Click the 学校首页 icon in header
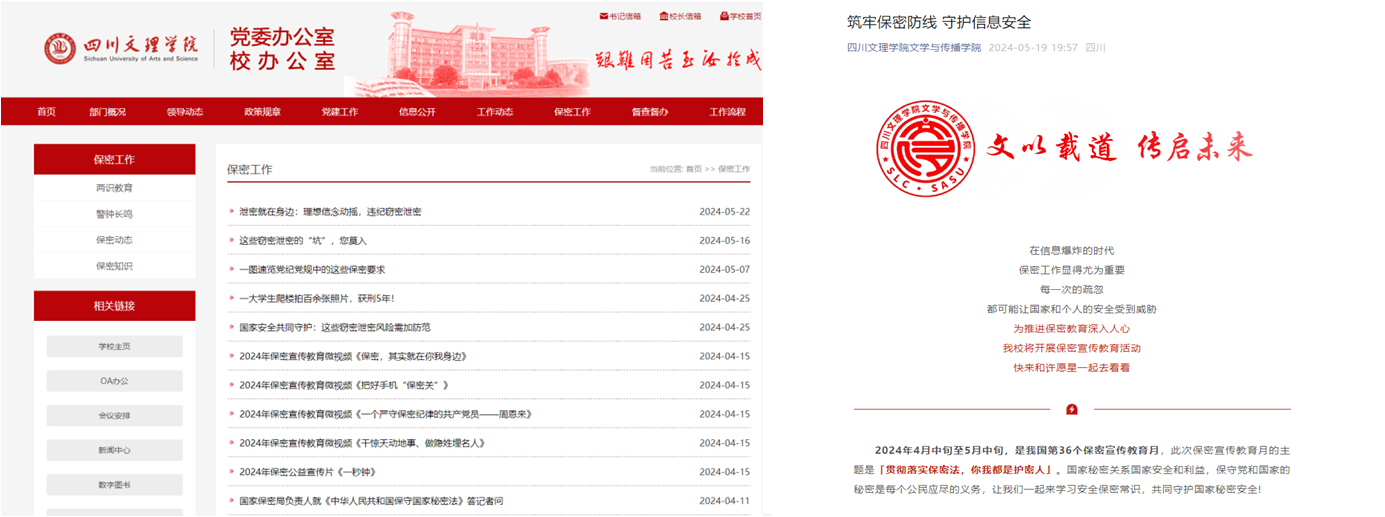 point(724,16)
